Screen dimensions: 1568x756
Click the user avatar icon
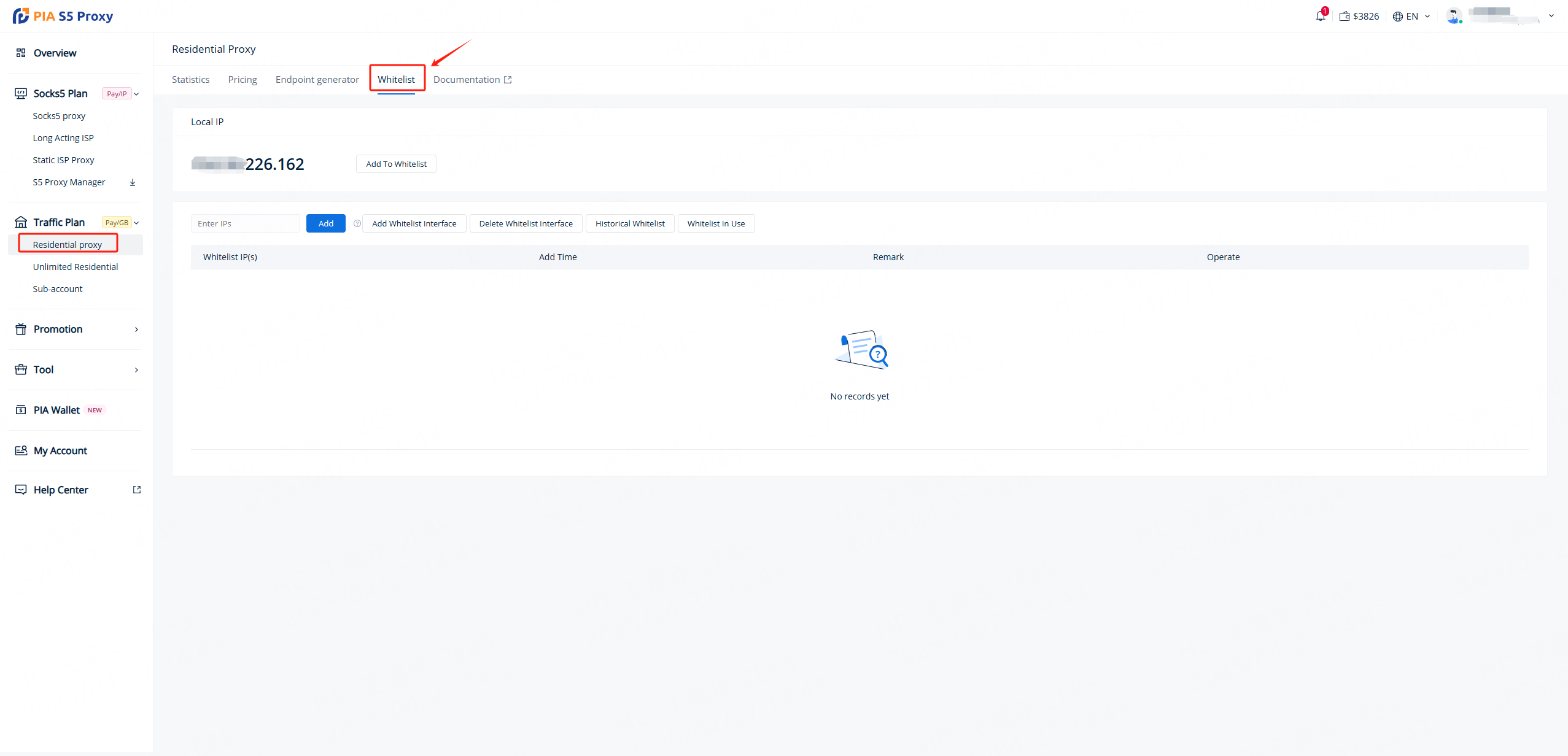(1453, 16)
